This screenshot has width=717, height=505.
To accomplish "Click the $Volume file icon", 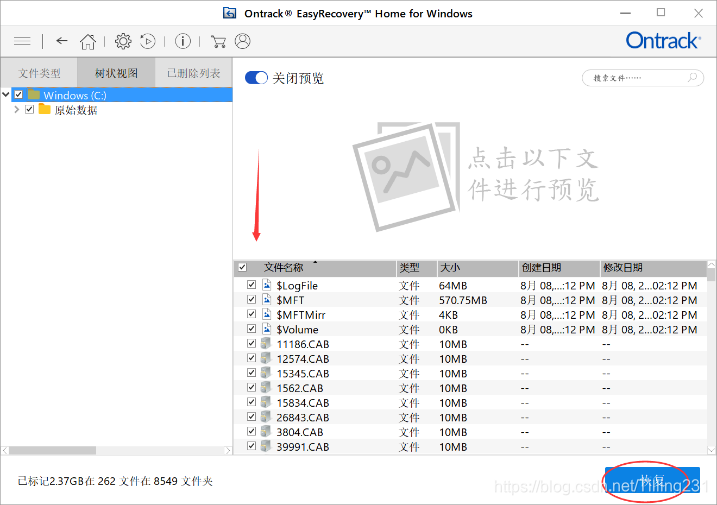I will click(267, 329).
